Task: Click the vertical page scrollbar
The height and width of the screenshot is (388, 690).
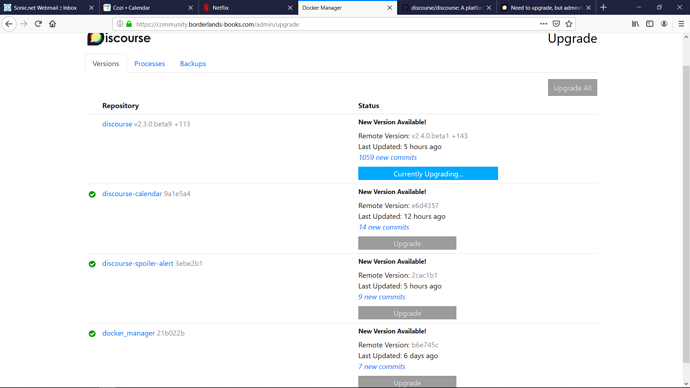Action: tap(686, 213)
